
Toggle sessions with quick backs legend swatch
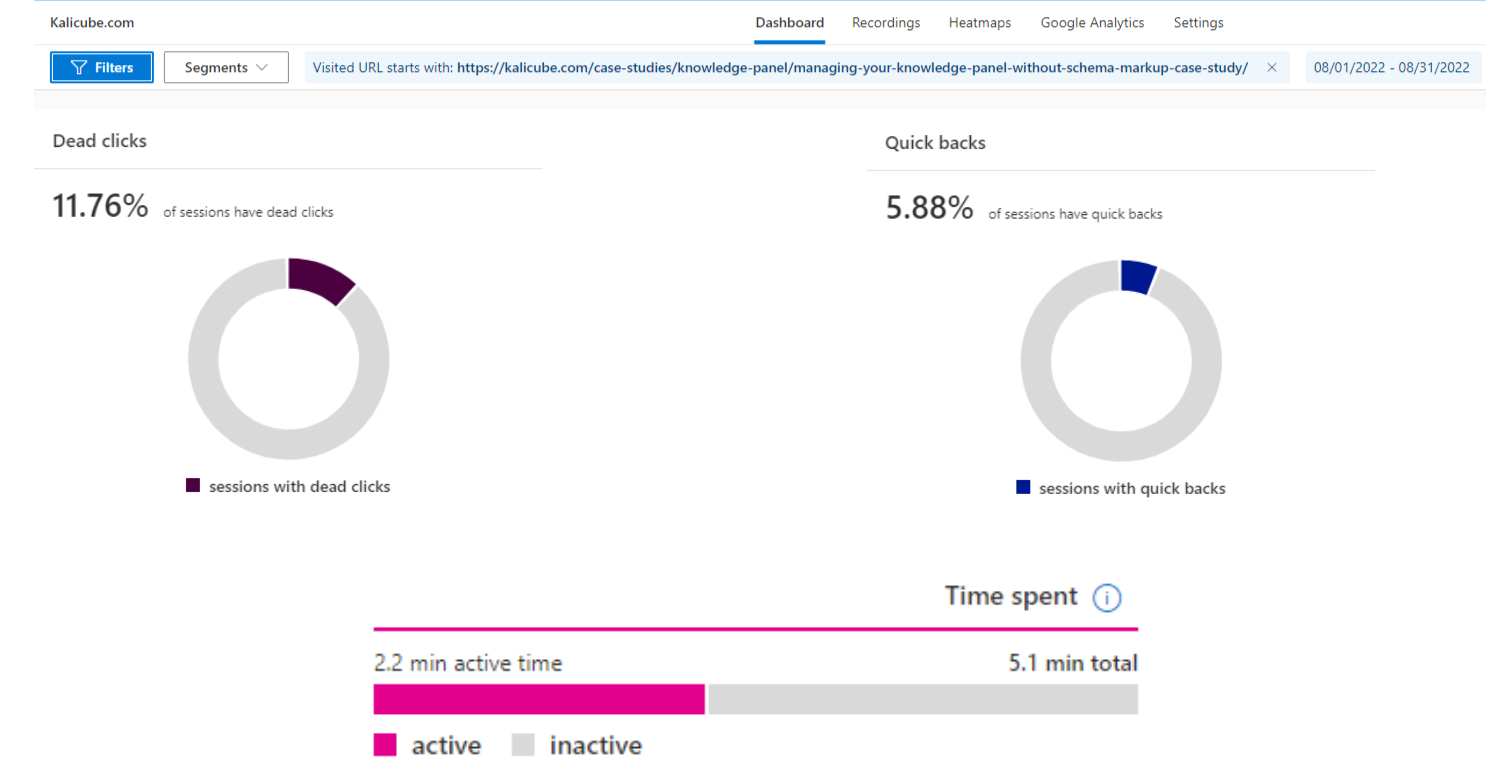click(1023, 488)
